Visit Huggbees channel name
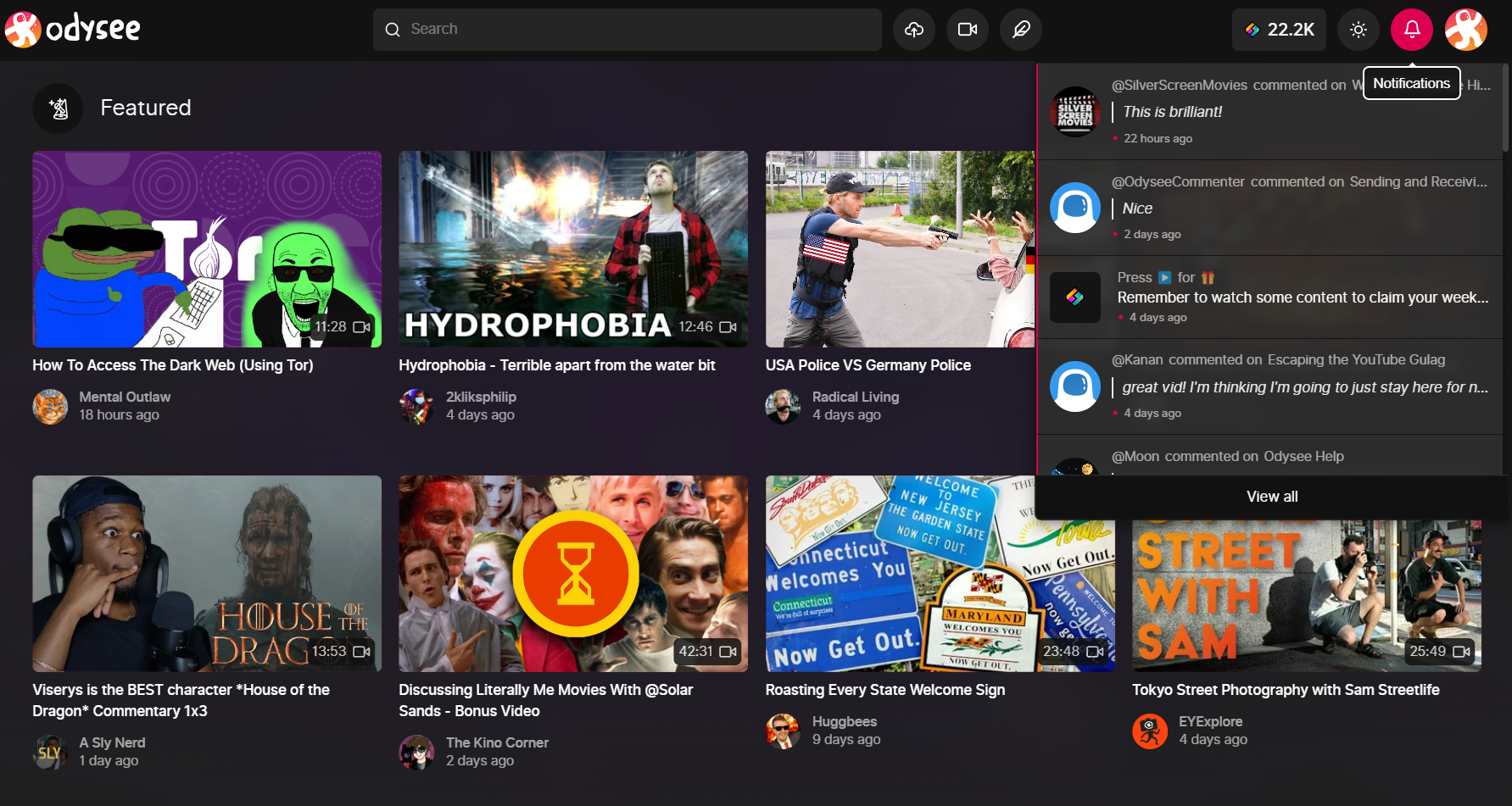The height and width of the screenshot is (806, 1512). click(x=845, y=721)
